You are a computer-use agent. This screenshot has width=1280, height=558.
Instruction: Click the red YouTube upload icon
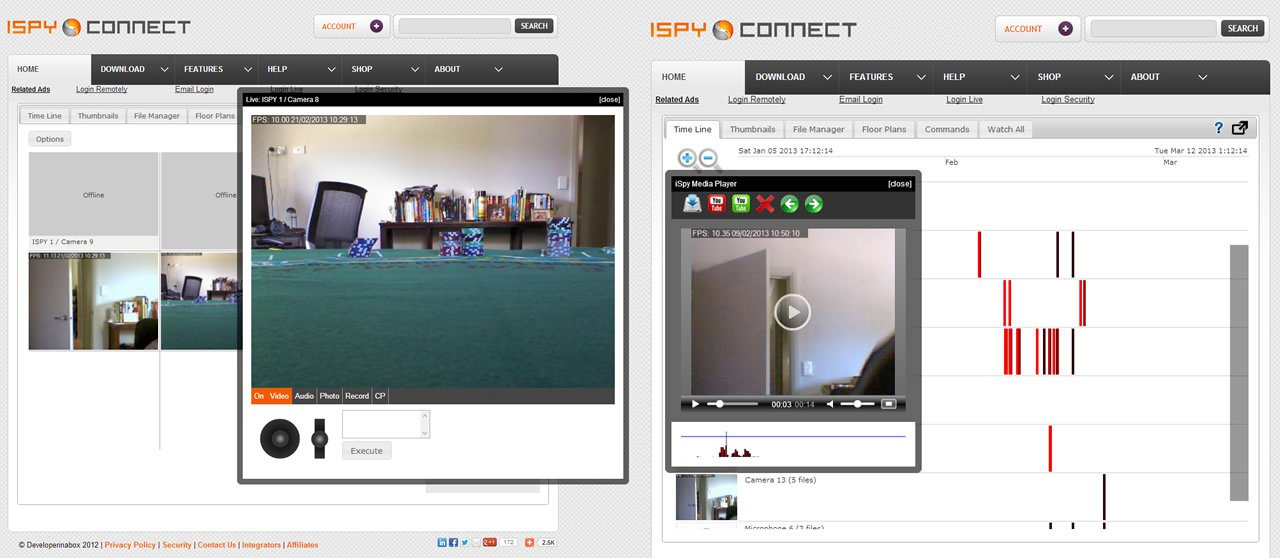tap(717, 204)
